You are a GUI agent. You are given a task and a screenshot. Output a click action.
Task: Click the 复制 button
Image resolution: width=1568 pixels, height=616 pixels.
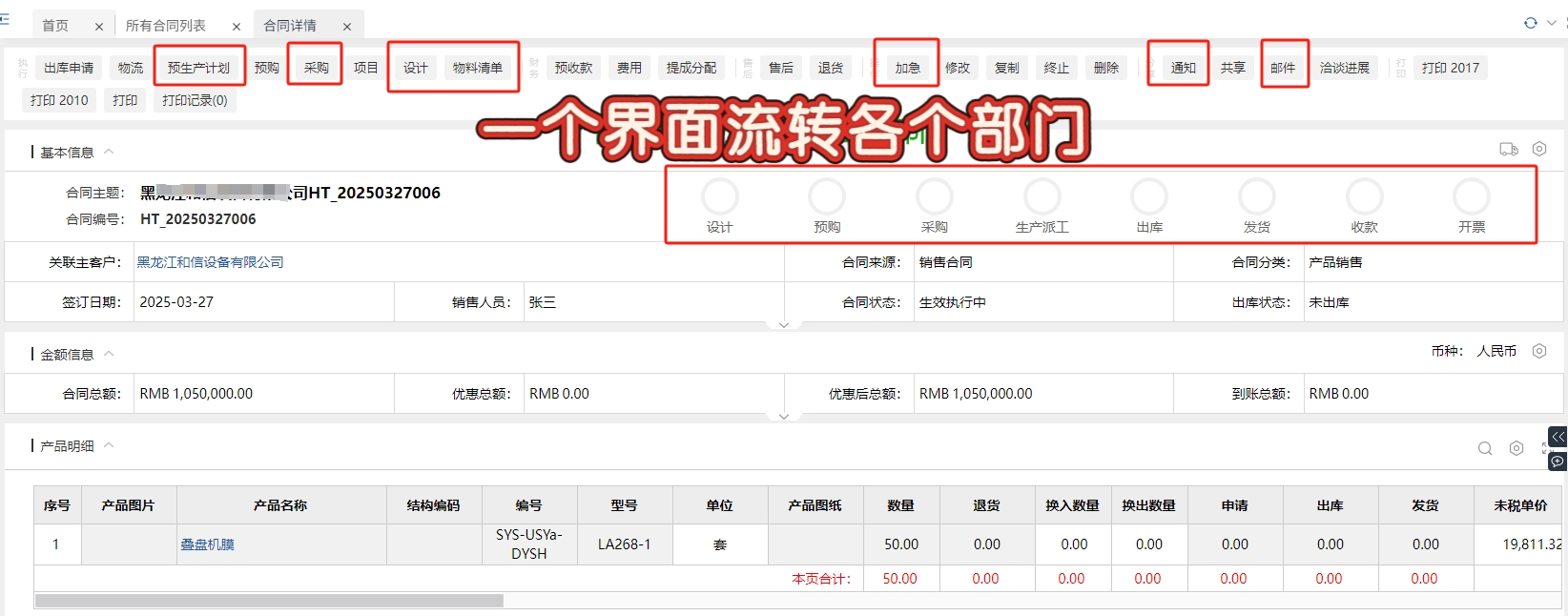coord(1007,68)
